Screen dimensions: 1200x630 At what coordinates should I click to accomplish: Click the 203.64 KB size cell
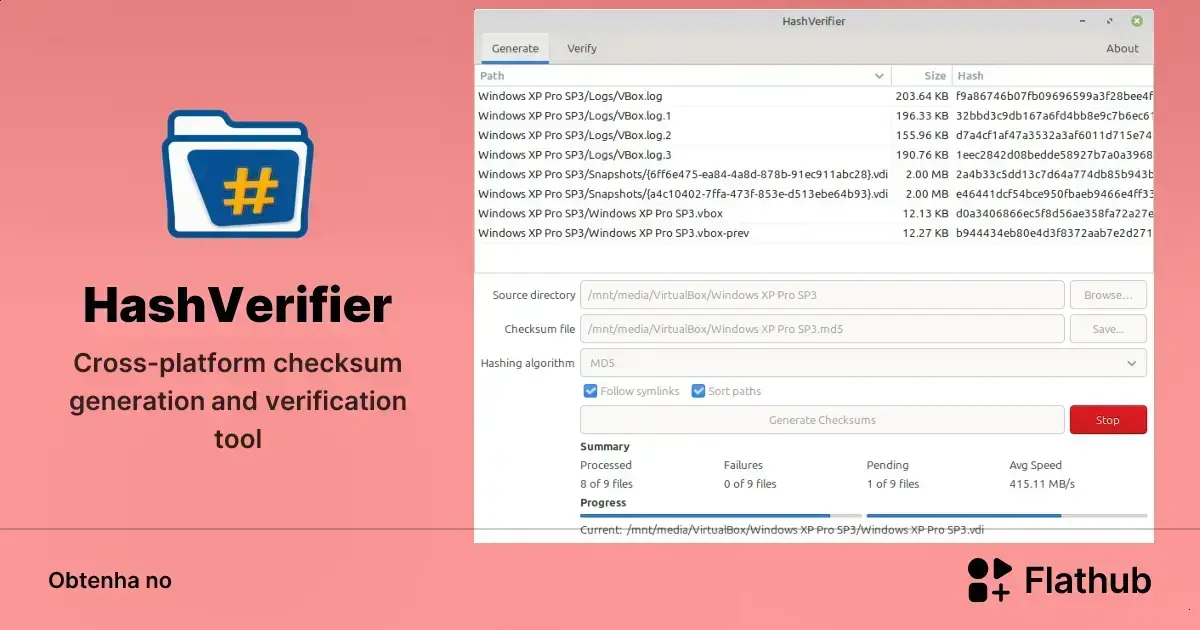click(922, 97)
